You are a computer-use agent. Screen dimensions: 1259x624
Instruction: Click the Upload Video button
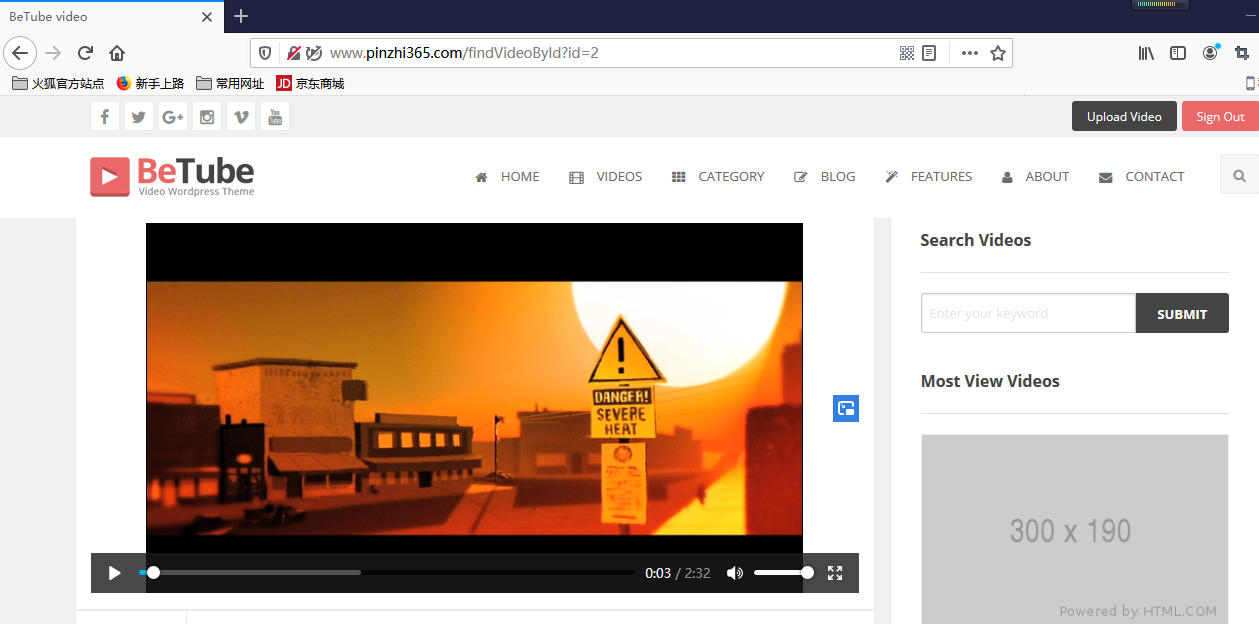[1124, 116]
